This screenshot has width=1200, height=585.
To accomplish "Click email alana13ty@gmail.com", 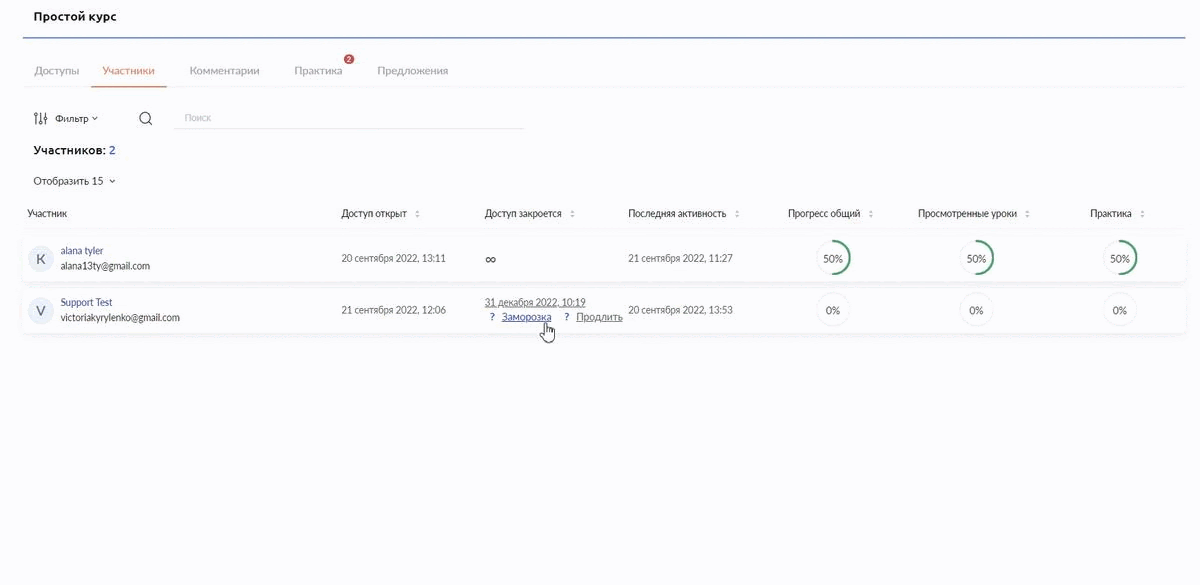I will tap(105, 266).
